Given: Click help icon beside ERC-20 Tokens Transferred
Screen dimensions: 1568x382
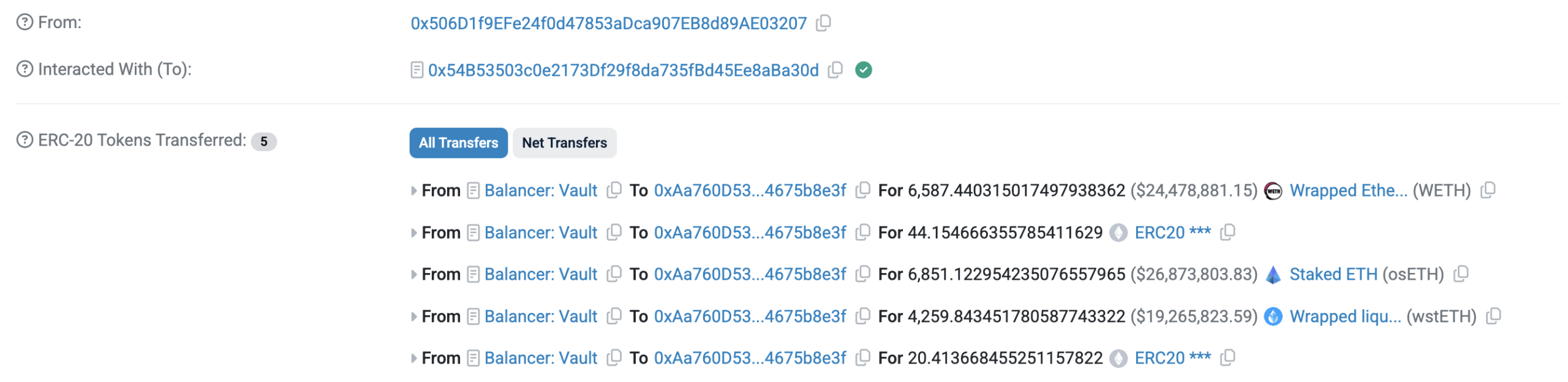Looking at the screenshot, I should 24,140.
